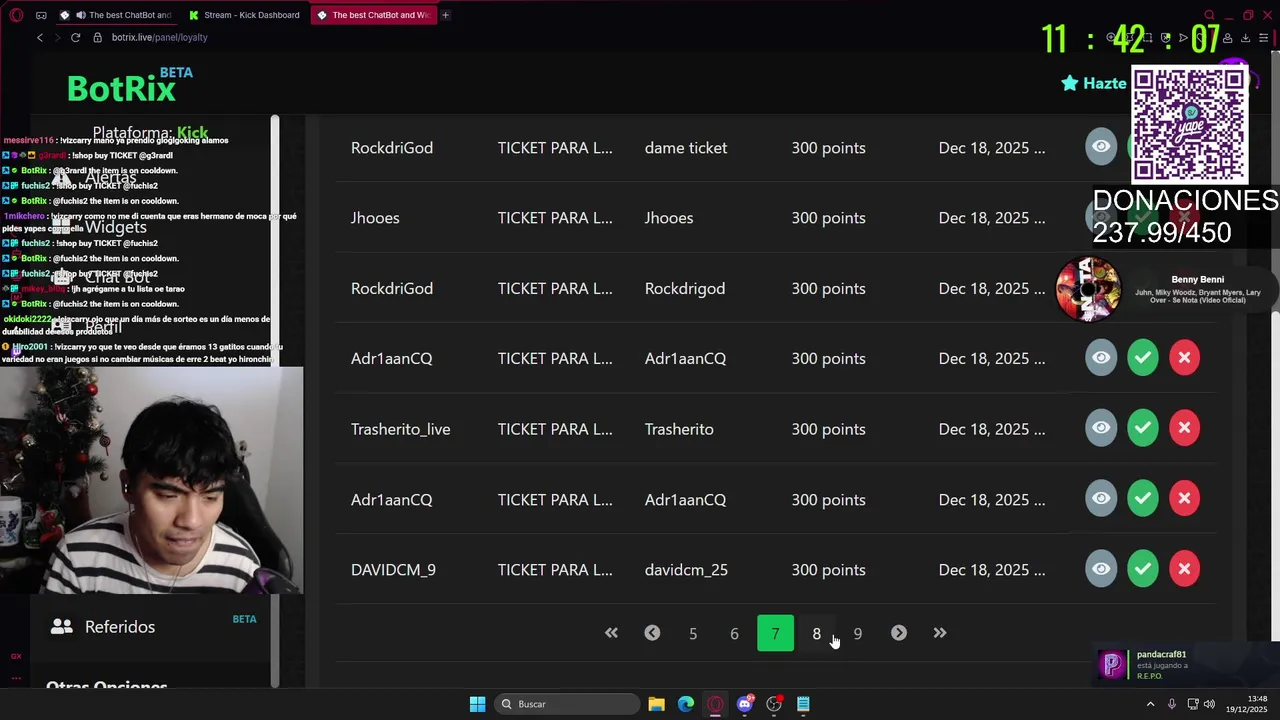Image resolution: width=1280 pixels, height=720 pixels.
Task: View the RockdriGod 'dame ticket' redemption details
Action: click(x=1101, y=146)
